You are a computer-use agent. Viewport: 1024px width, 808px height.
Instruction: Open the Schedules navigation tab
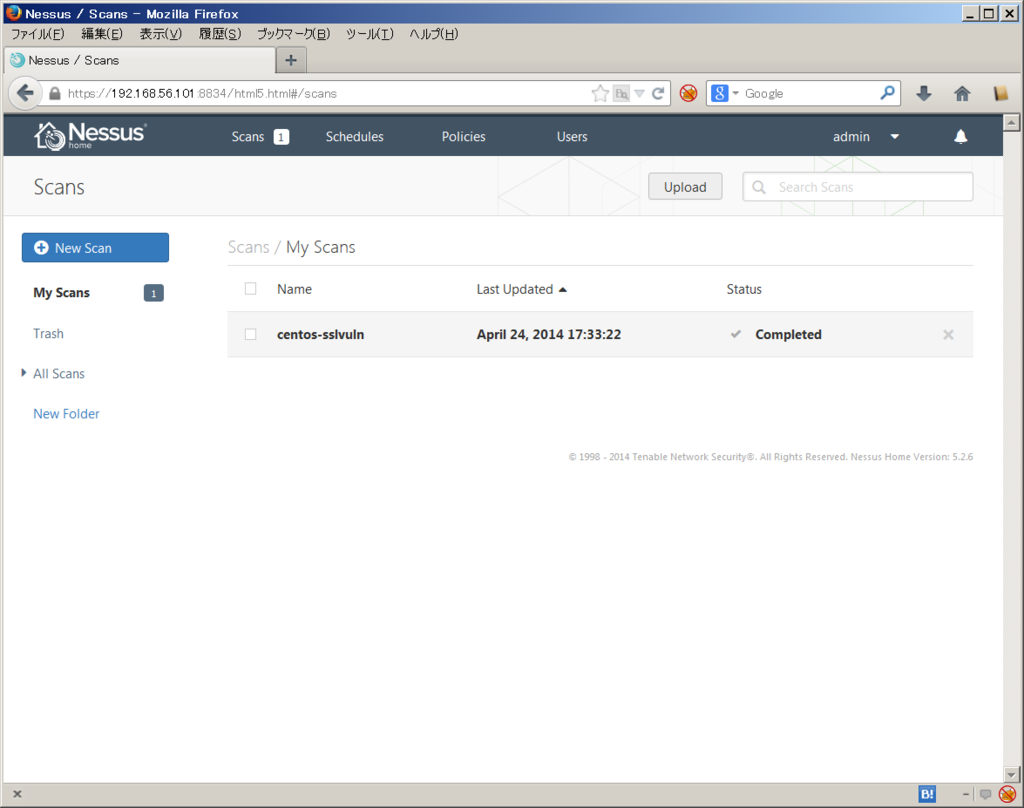pos(355,137)
